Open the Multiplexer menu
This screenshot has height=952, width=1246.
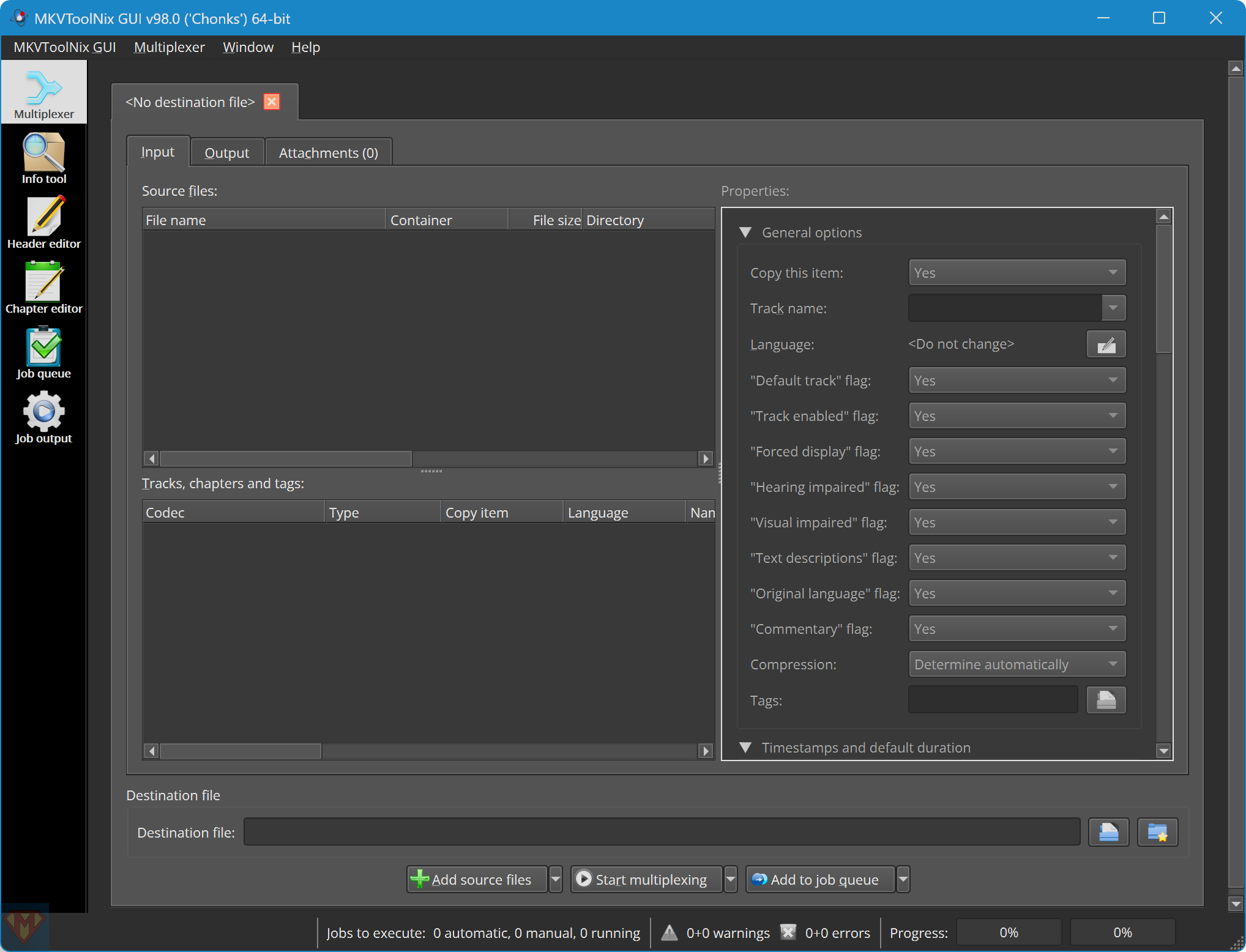click(169, 47)
